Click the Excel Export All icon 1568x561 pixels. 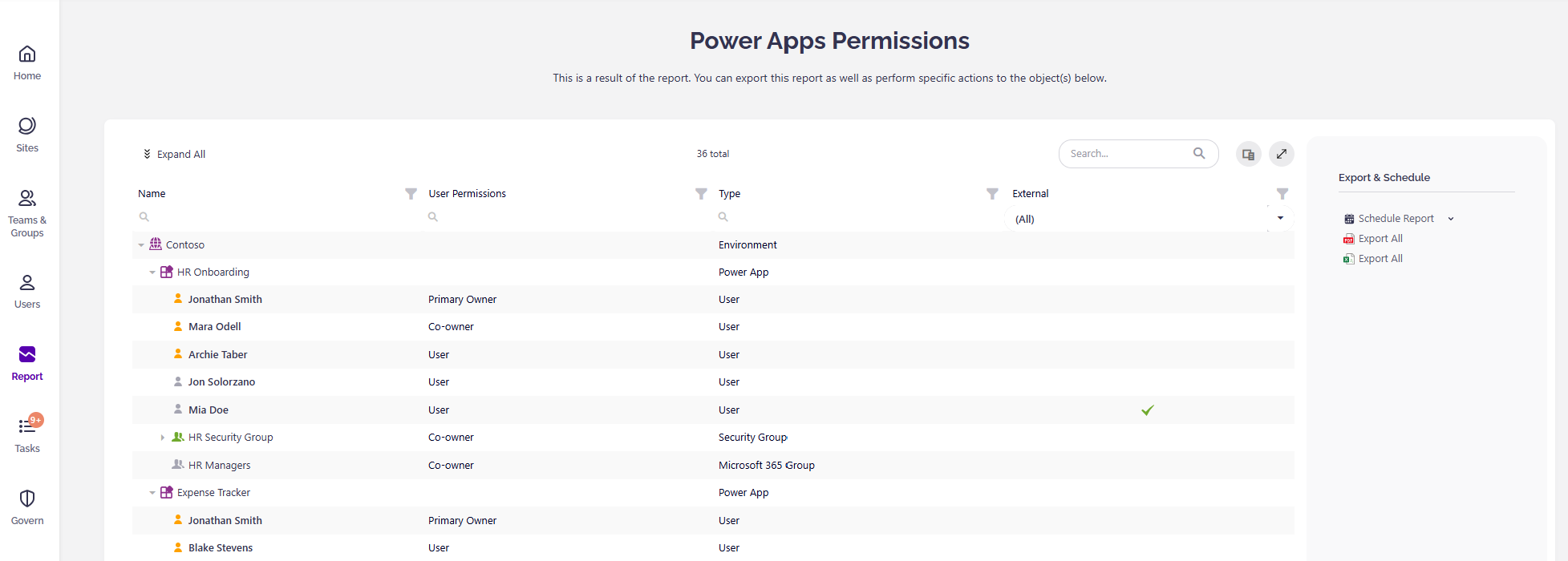[1349, 259]
